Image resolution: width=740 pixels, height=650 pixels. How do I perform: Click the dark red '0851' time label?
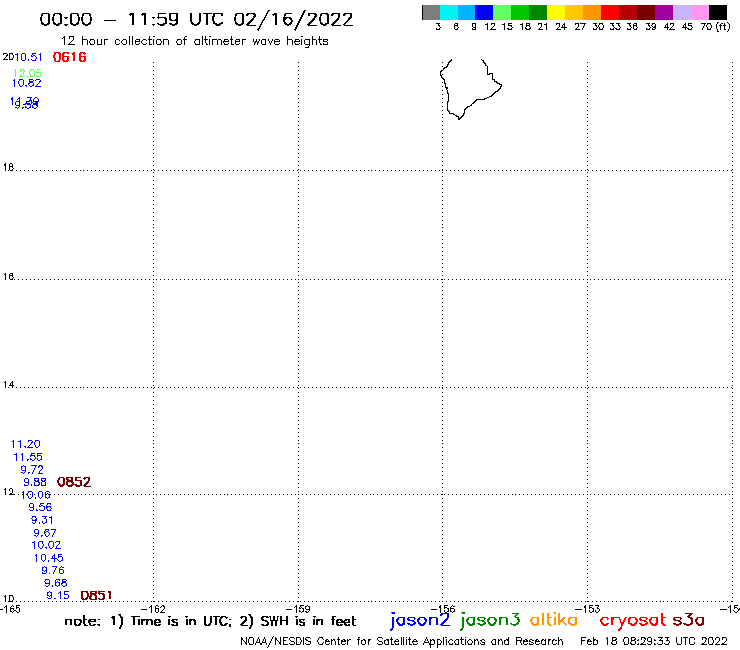pyautogui.click(x=96, y=596)
